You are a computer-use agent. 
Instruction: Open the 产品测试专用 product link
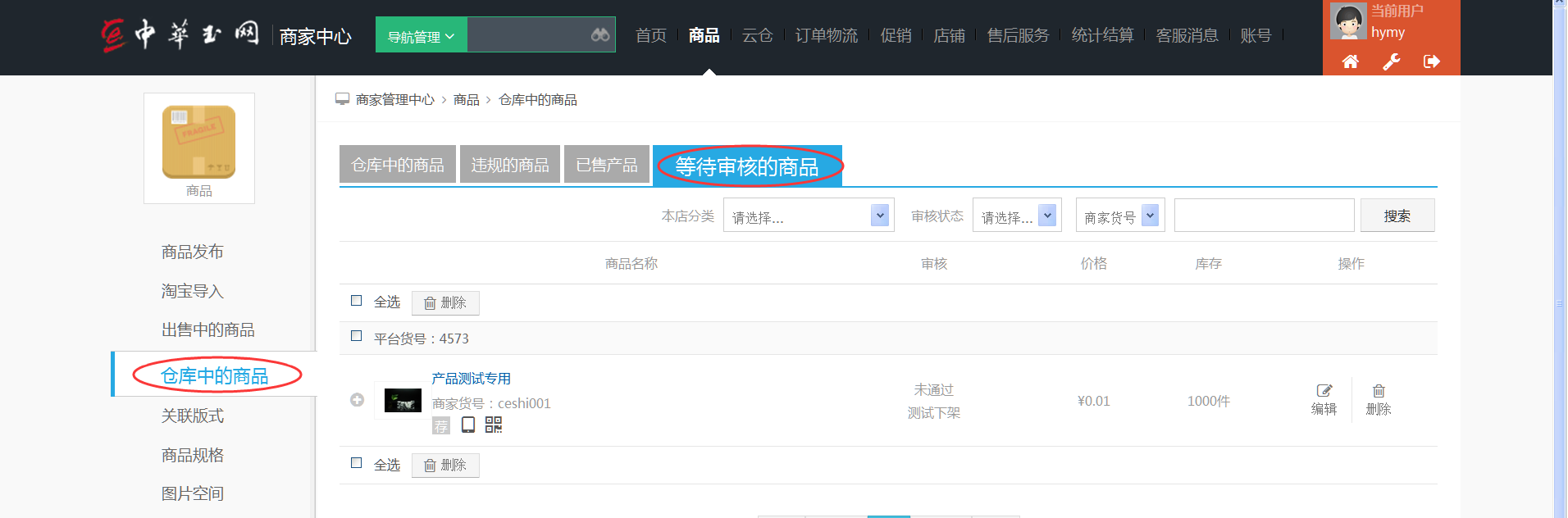coord(471,378)
